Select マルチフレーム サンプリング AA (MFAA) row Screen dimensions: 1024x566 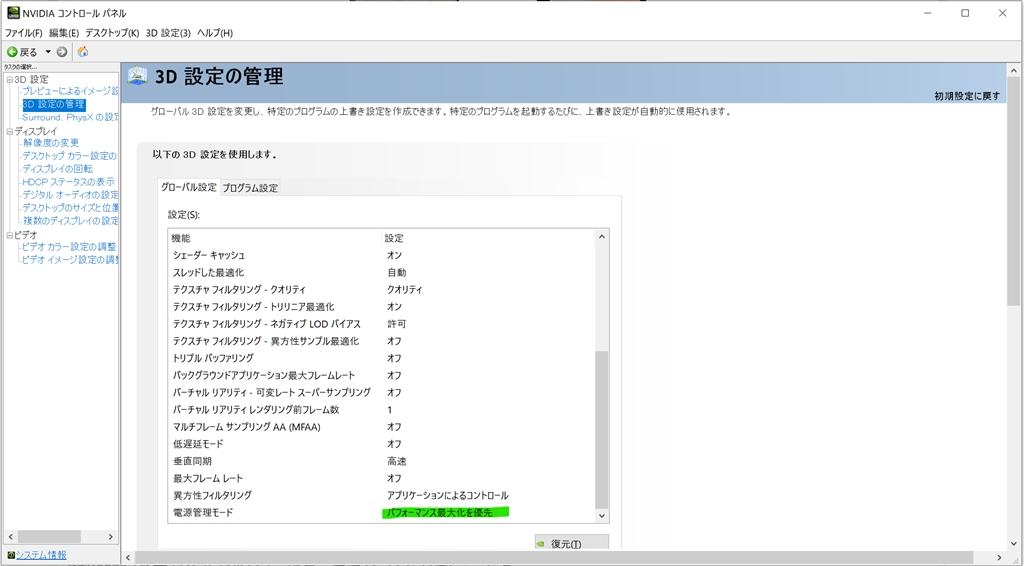(382, 426)
